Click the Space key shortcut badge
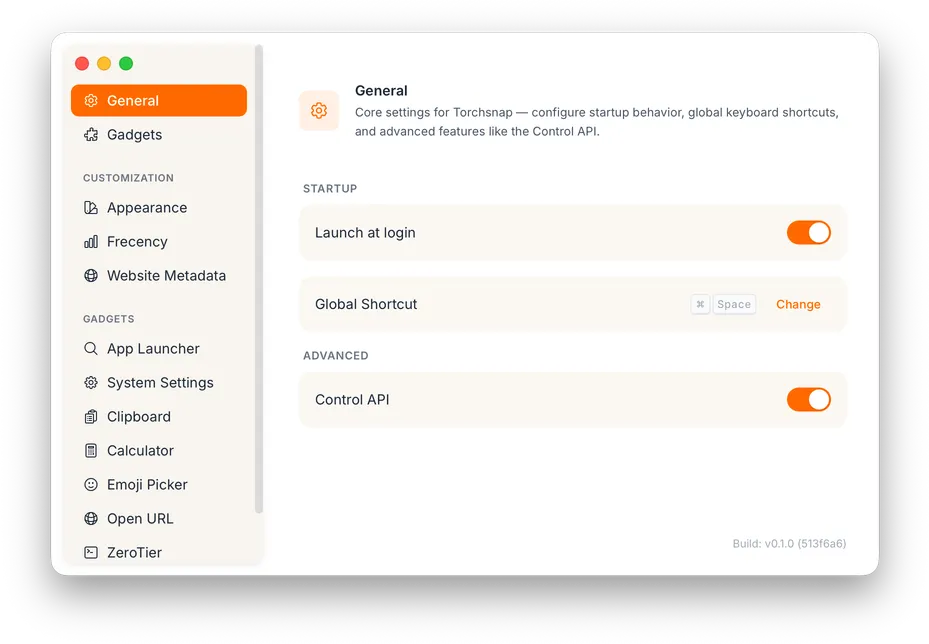 coord(734,305)
